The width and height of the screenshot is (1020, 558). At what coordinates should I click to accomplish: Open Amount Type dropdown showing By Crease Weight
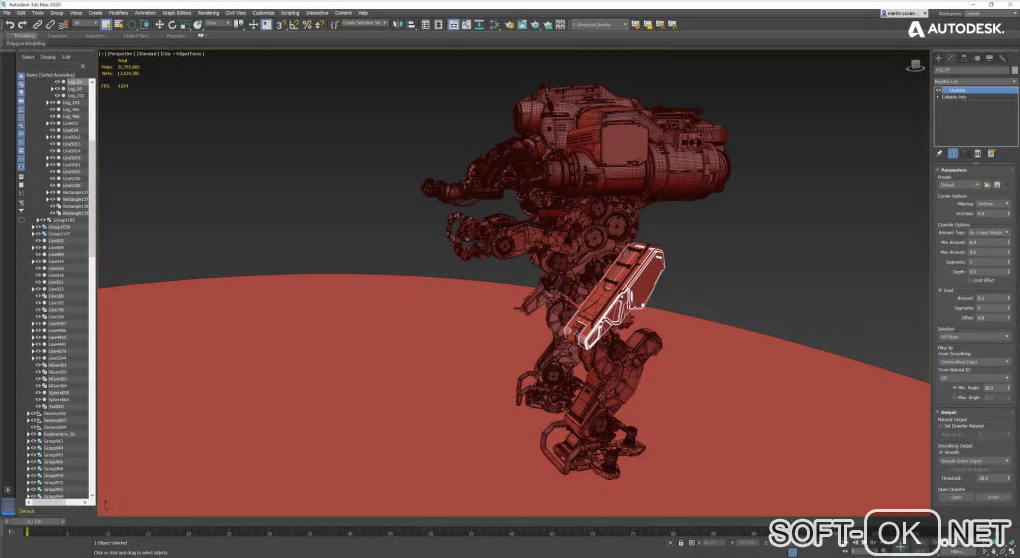pyautogui.click(x=989, y=232)
